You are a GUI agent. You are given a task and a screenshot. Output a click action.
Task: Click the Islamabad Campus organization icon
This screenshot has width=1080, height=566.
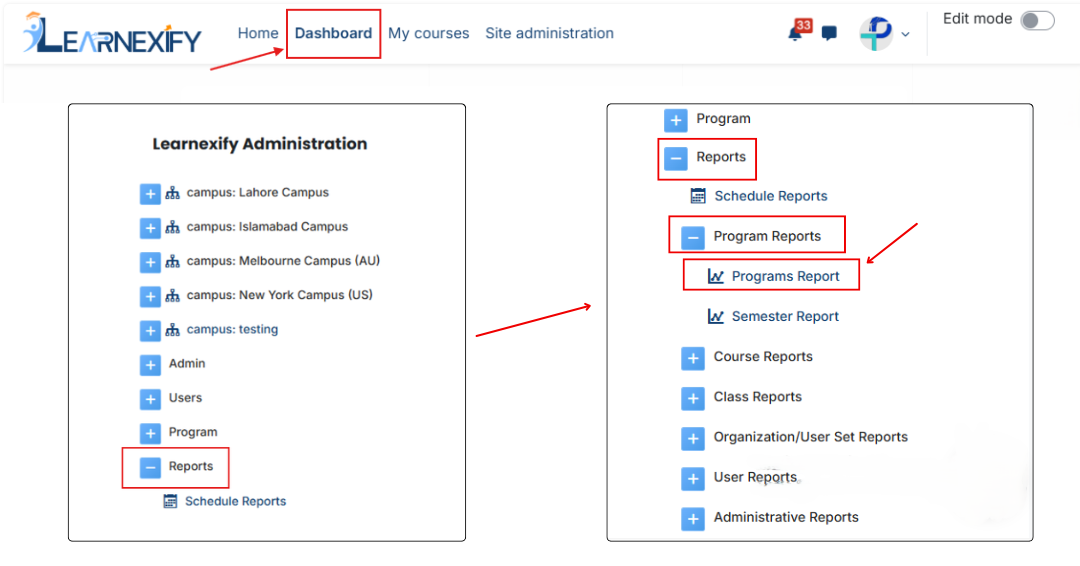pos(172,227)
